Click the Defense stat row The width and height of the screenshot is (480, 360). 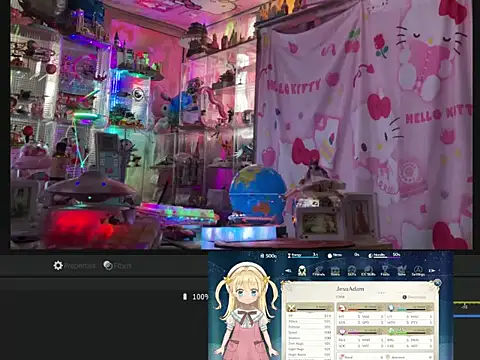[x=309, y=327]
